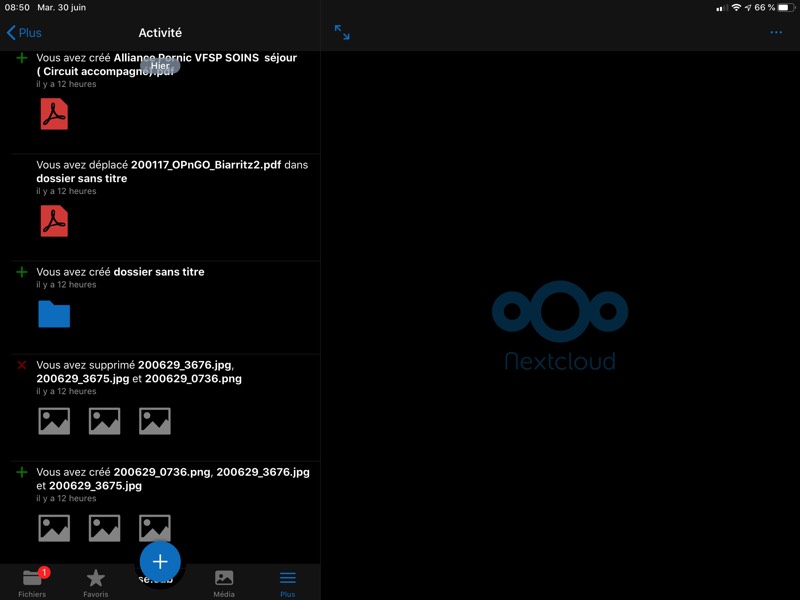Screen dimensions: 800x600
Task: Select the 'Vous avez créé dossier sans titre' entry
Action: click(x=120, y=272)
